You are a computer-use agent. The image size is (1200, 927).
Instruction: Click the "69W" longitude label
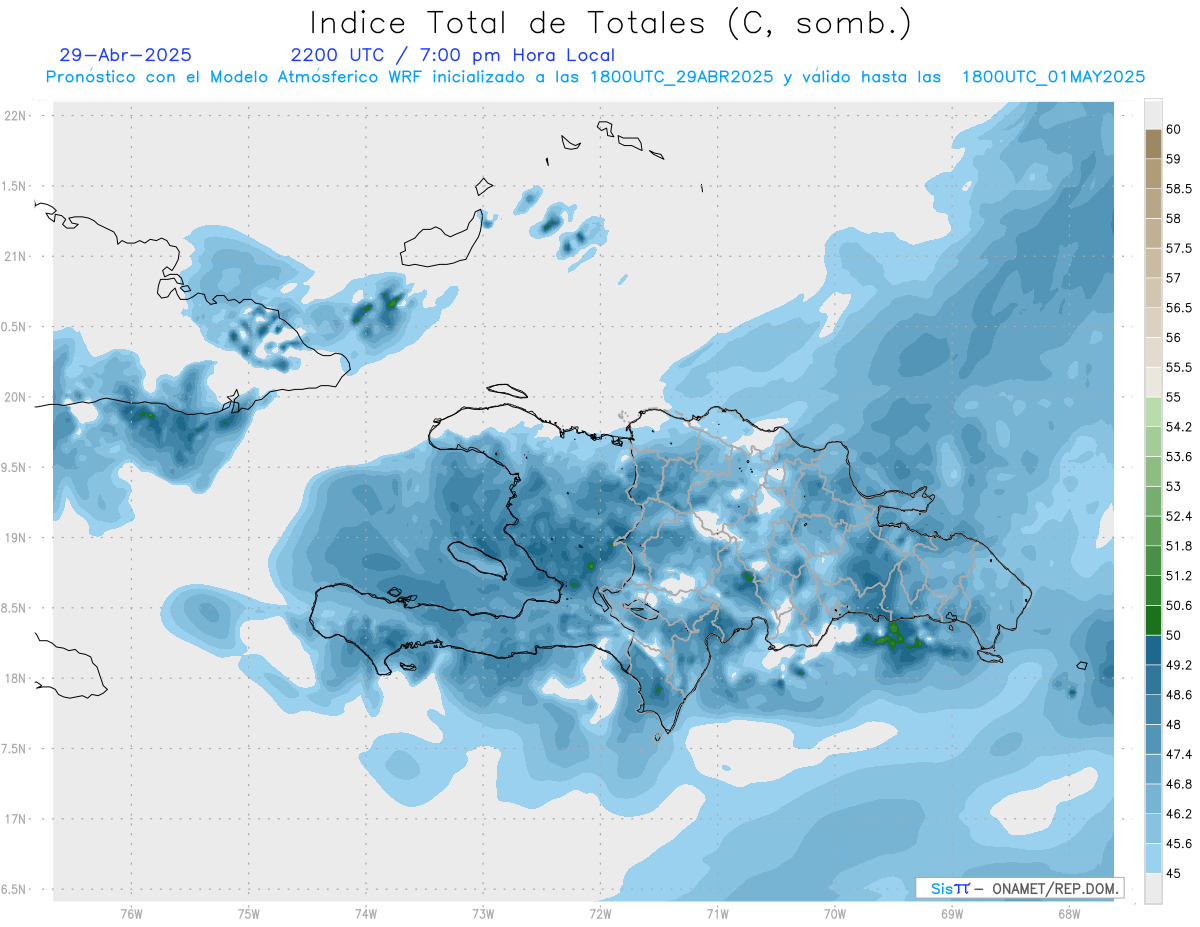[x=951, y=914]
